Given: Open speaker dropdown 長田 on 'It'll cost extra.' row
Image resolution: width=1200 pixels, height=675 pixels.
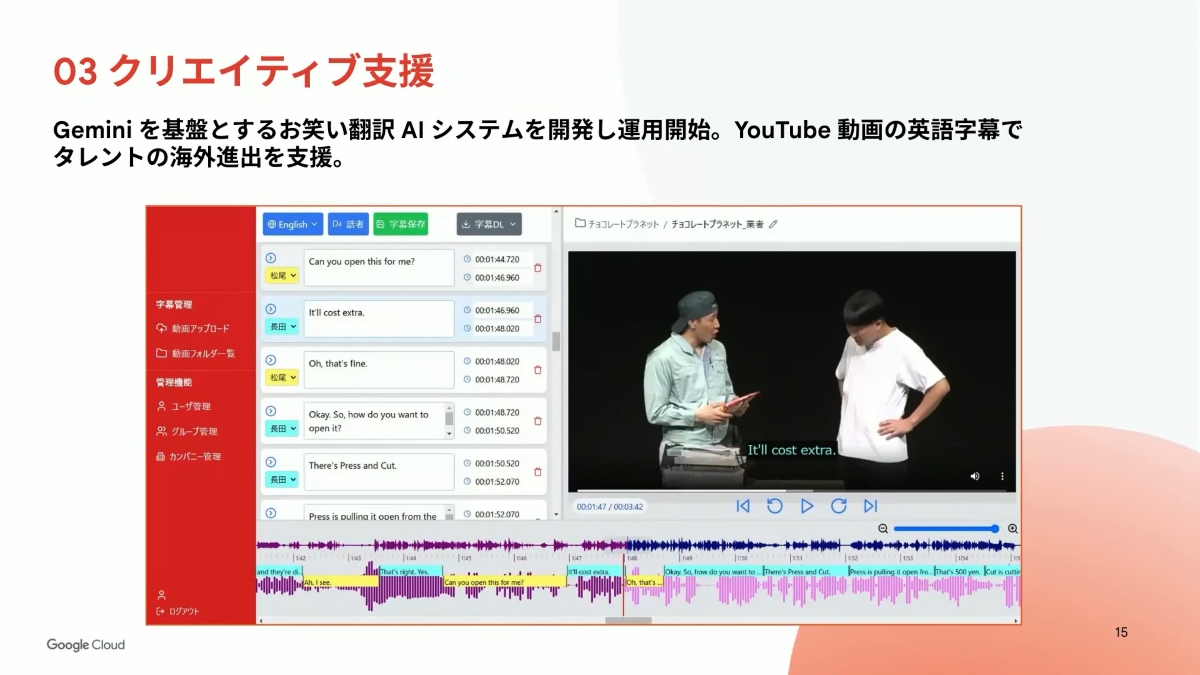Looking at the screenshot, I should tap(281, 326).
